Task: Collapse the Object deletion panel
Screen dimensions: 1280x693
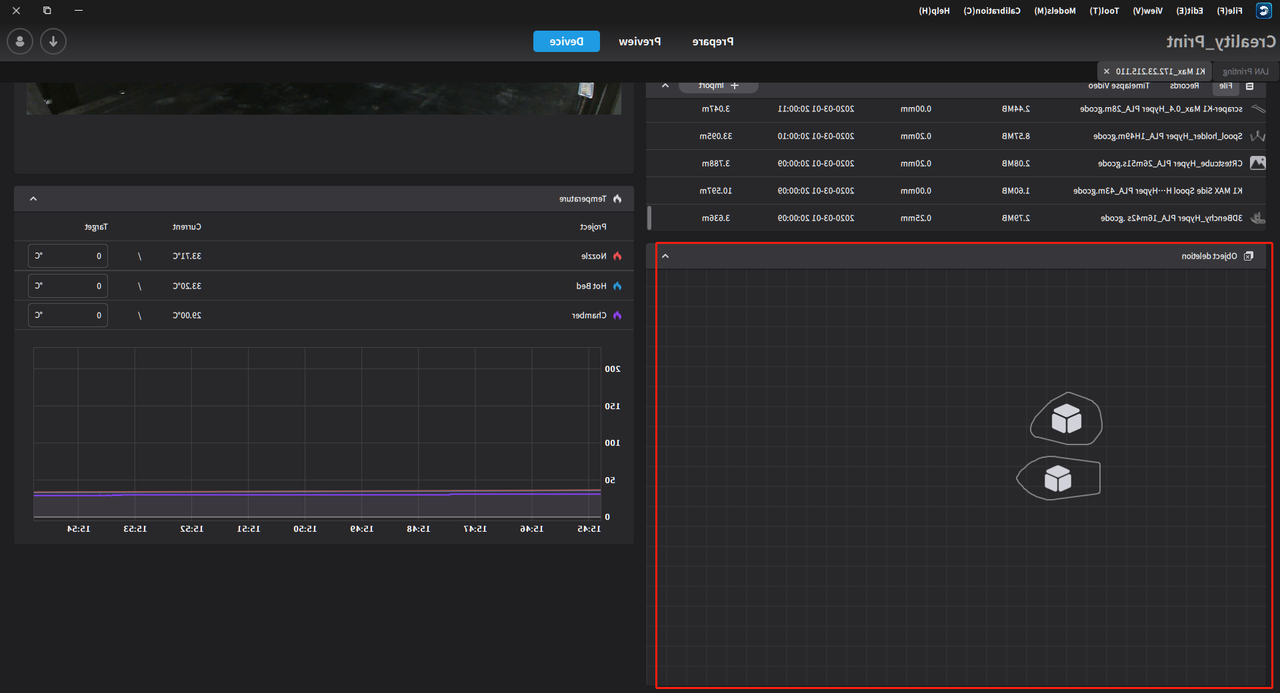Action: point(666,256)
